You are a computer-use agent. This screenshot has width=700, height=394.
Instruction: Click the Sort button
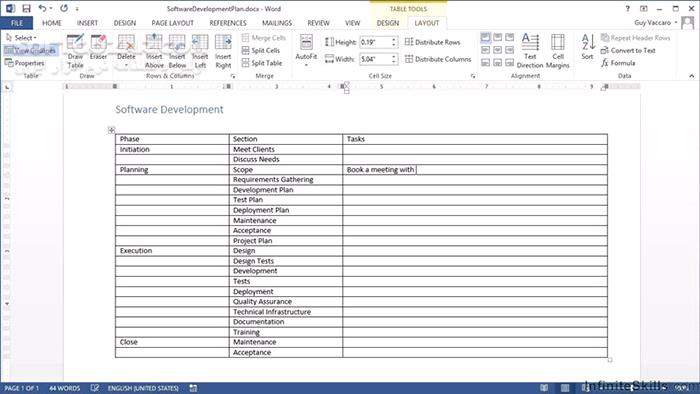[588, 47]
